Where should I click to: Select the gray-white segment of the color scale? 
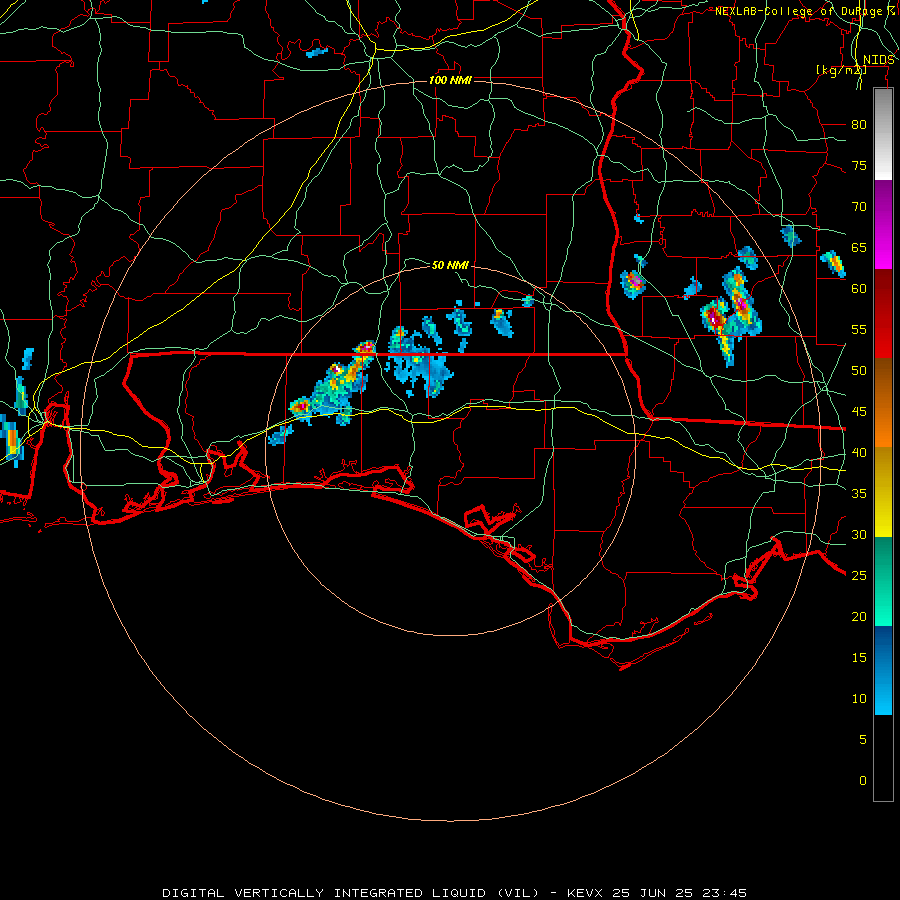click(x=883, y=134)
